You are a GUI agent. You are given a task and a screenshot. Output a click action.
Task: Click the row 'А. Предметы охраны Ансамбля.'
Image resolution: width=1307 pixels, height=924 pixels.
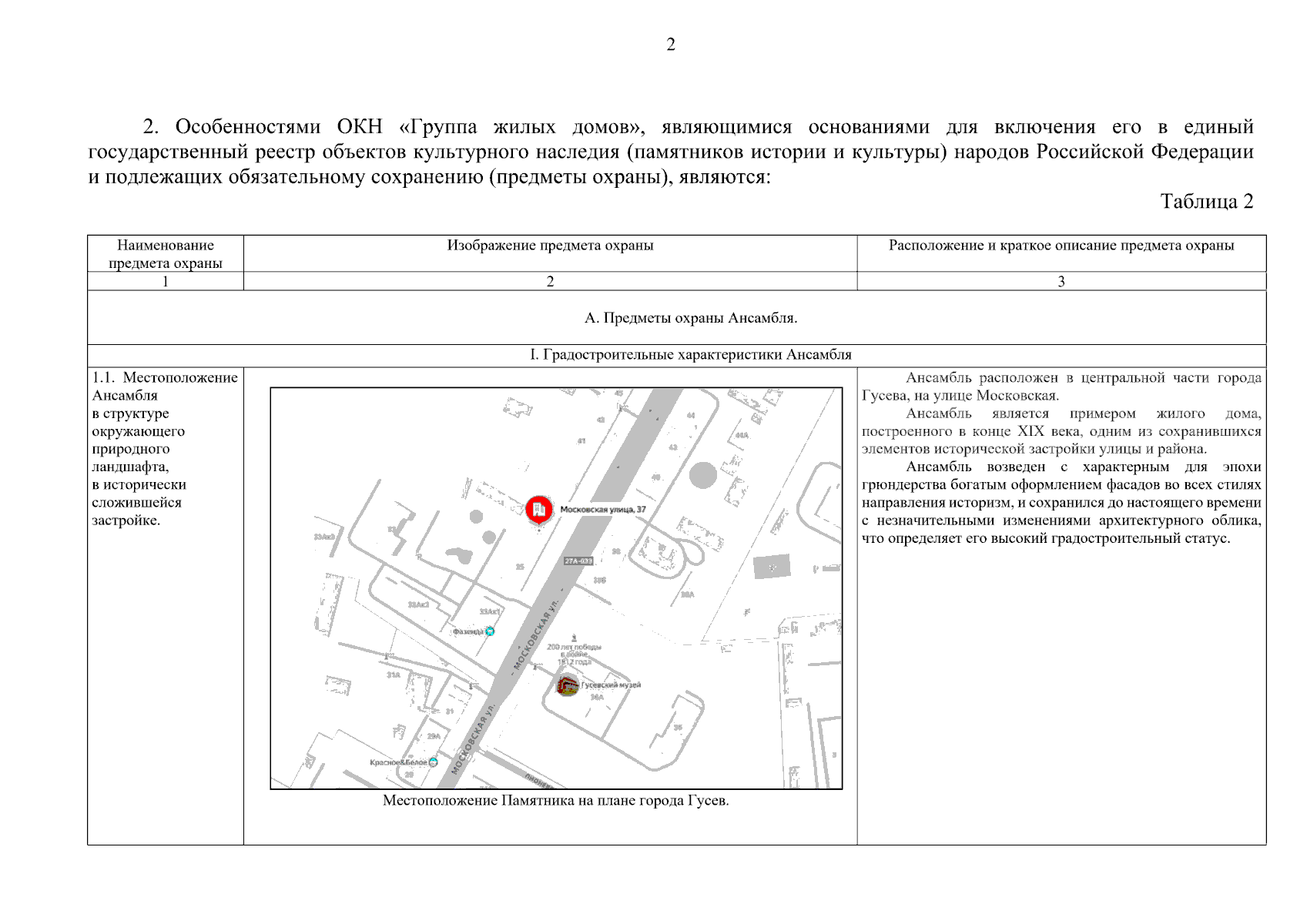[x=677, y=317]
